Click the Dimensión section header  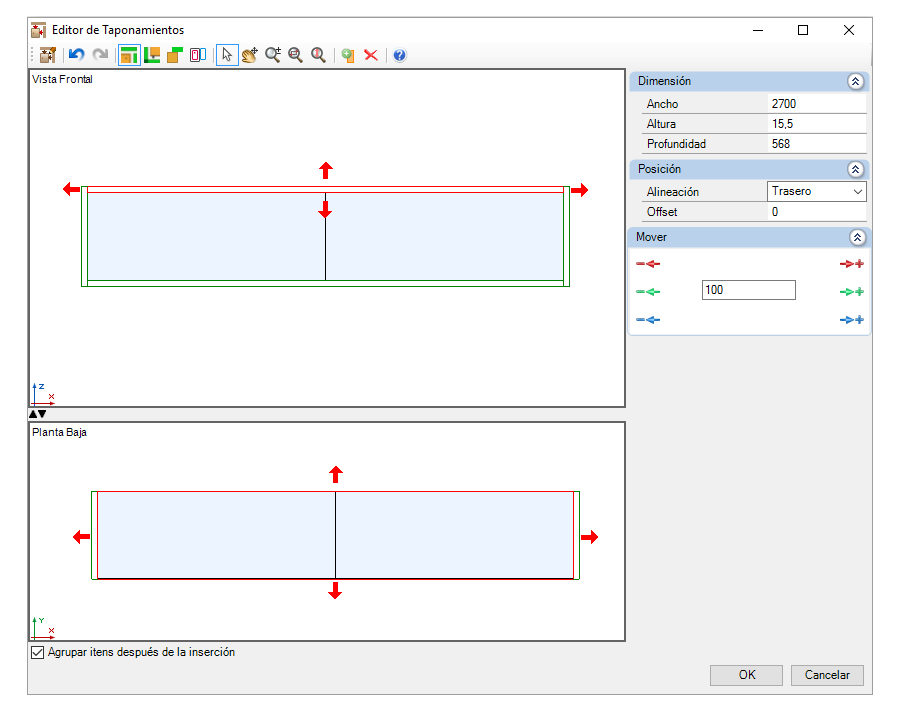(749, 81)
